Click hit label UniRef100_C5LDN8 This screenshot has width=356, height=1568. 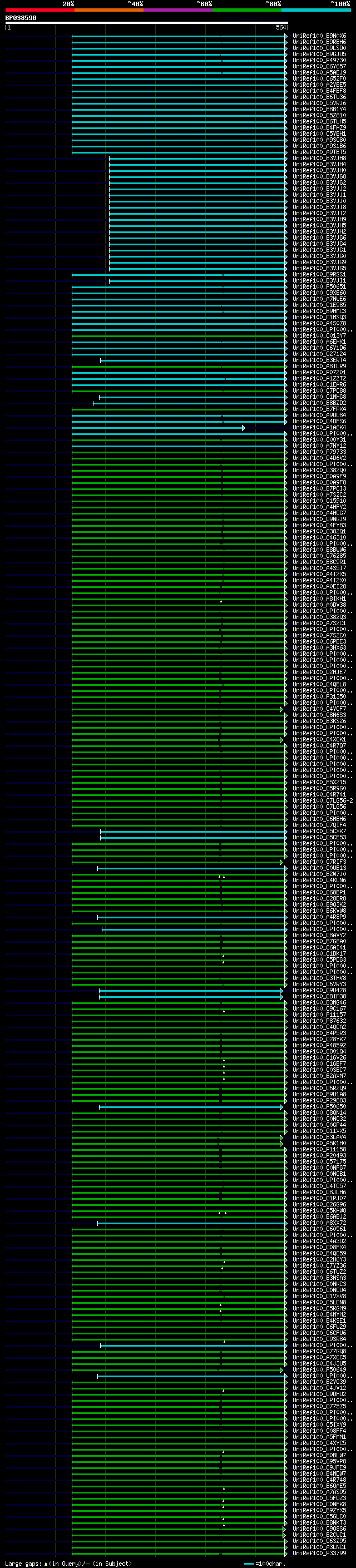pos(319,1302)
